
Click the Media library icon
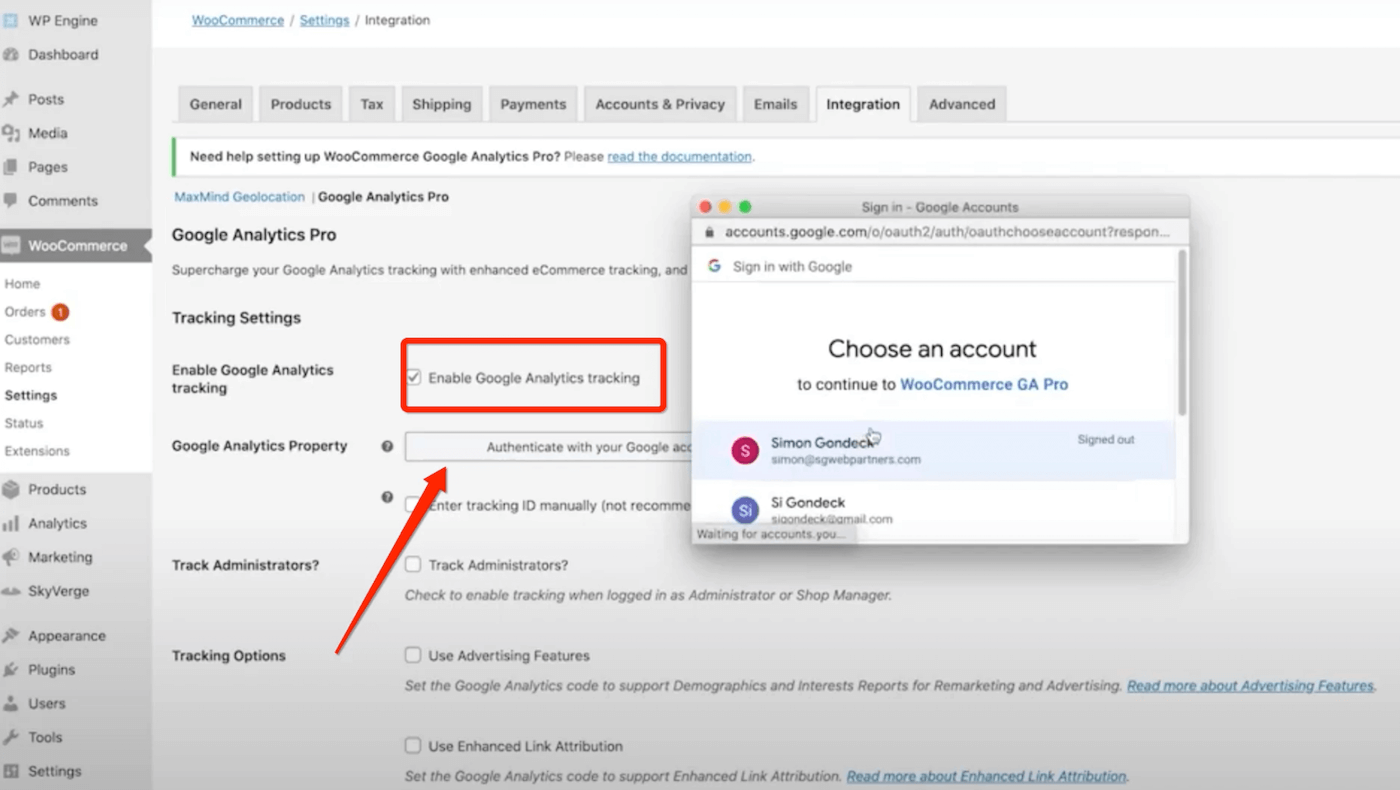tap(11, 133)
